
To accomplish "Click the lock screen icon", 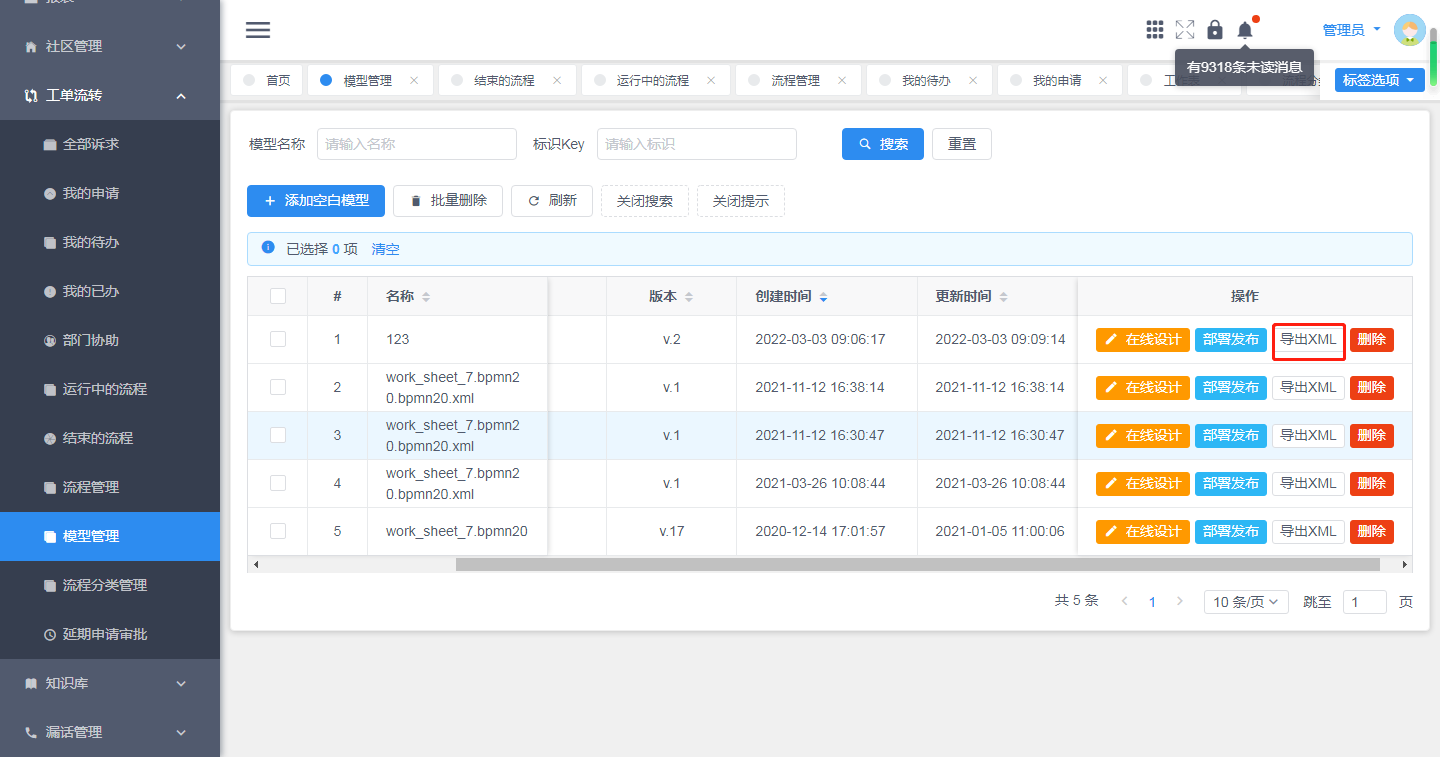I will (1215, 30).
